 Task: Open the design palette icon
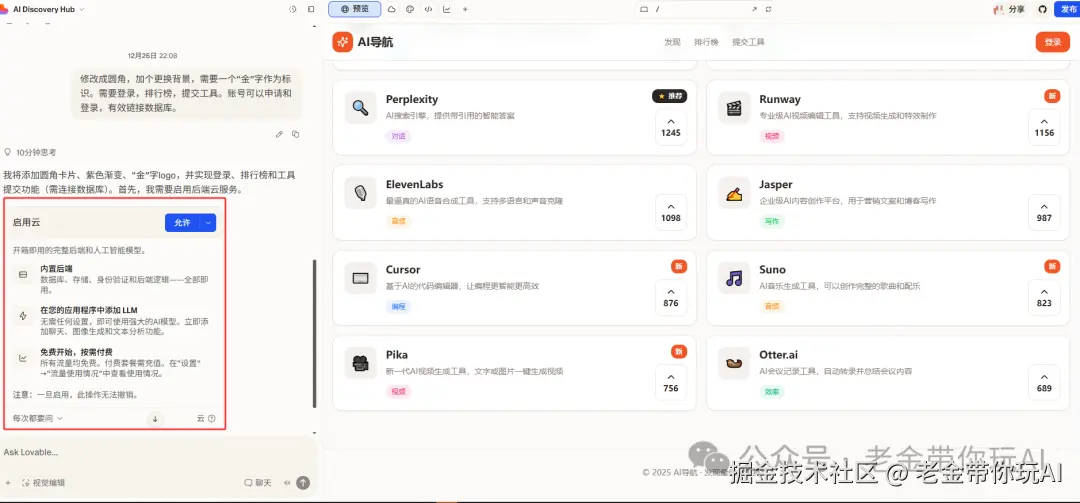pos(410,10)
